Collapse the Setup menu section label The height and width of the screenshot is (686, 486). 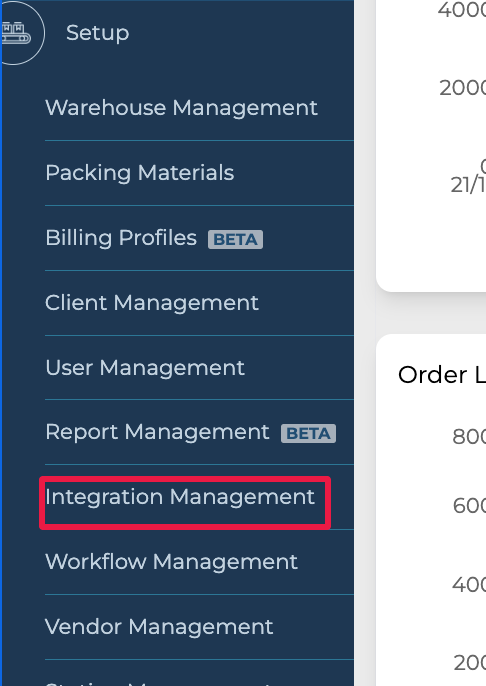tap(98, 33)
